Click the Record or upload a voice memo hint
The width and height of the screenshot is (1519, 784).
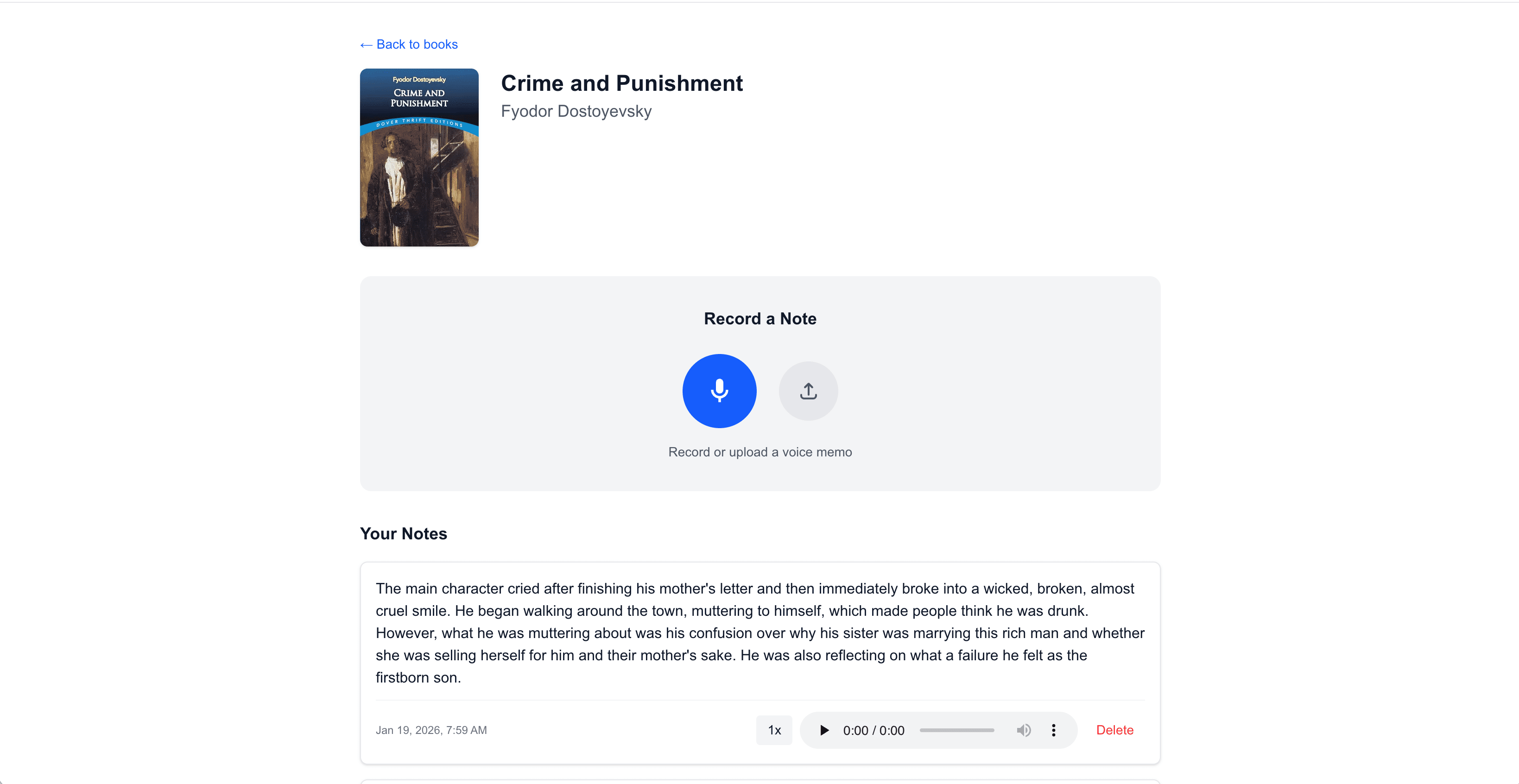(759, 452)
